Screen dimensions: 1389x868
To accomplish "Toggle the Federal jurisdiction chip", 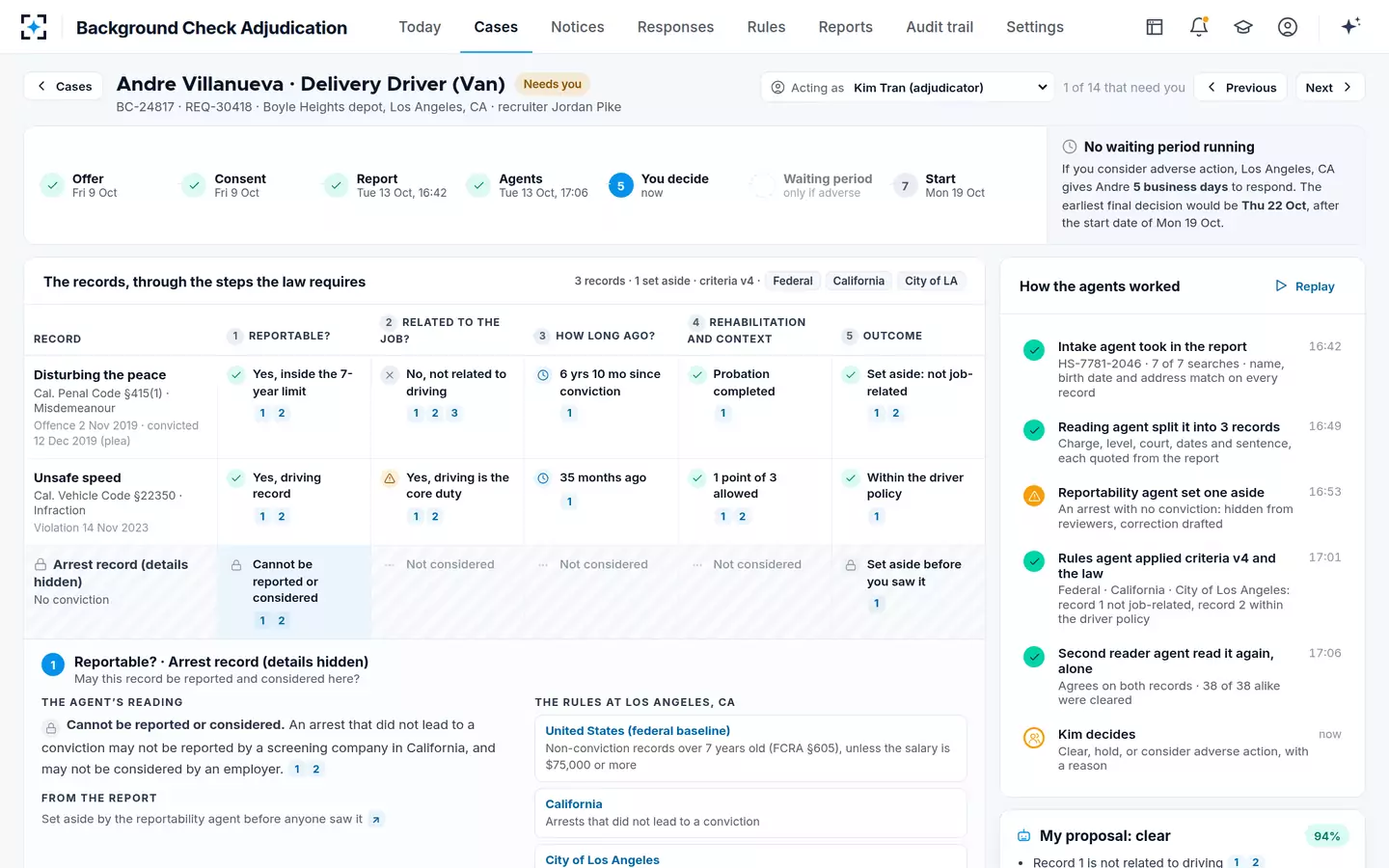I will click(x=793, y=282).
